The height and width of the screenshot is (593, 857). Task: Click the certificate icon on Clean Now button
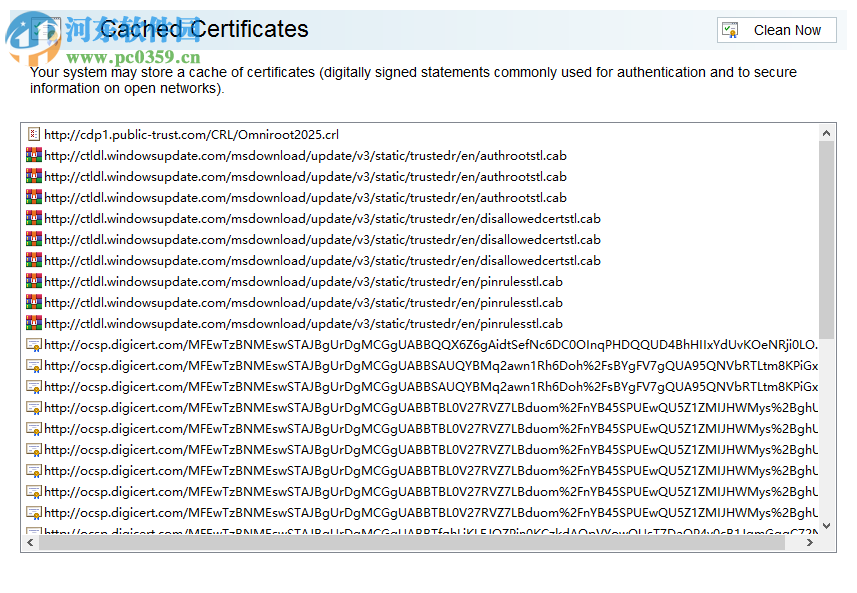coord(730,30)
